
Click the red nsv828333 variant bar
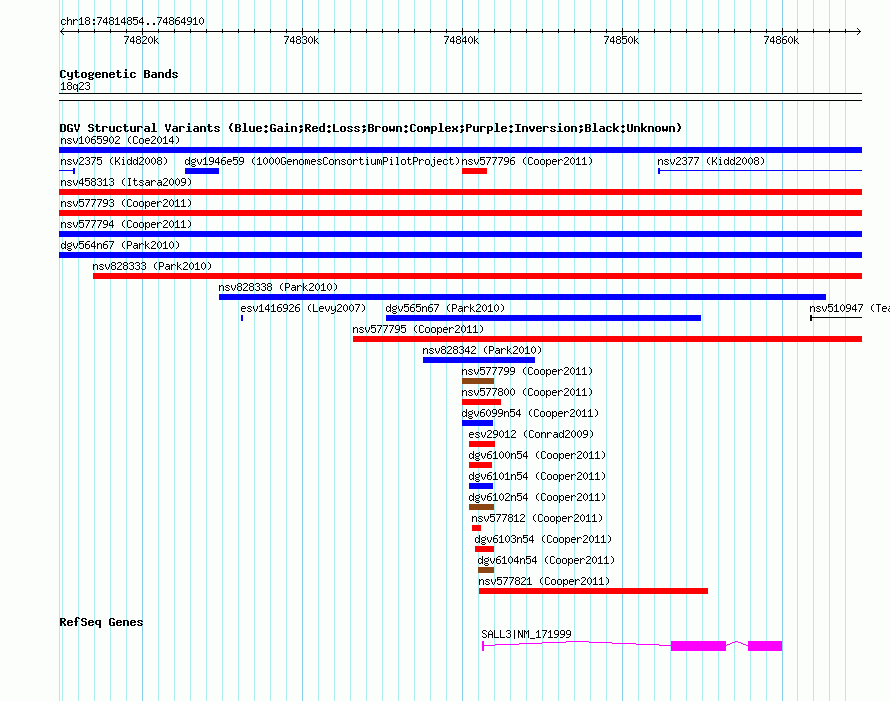tap(477, 276)
